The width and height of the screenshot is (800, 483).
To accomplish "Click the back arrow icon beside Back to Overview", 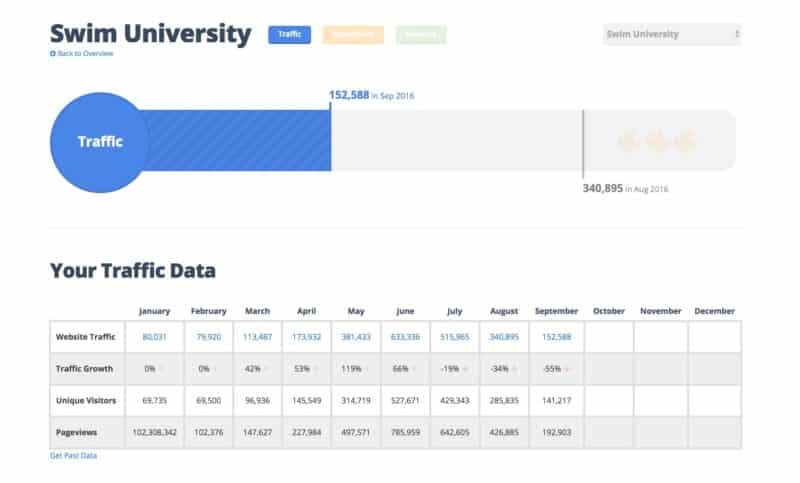I will tap(53, 54).
